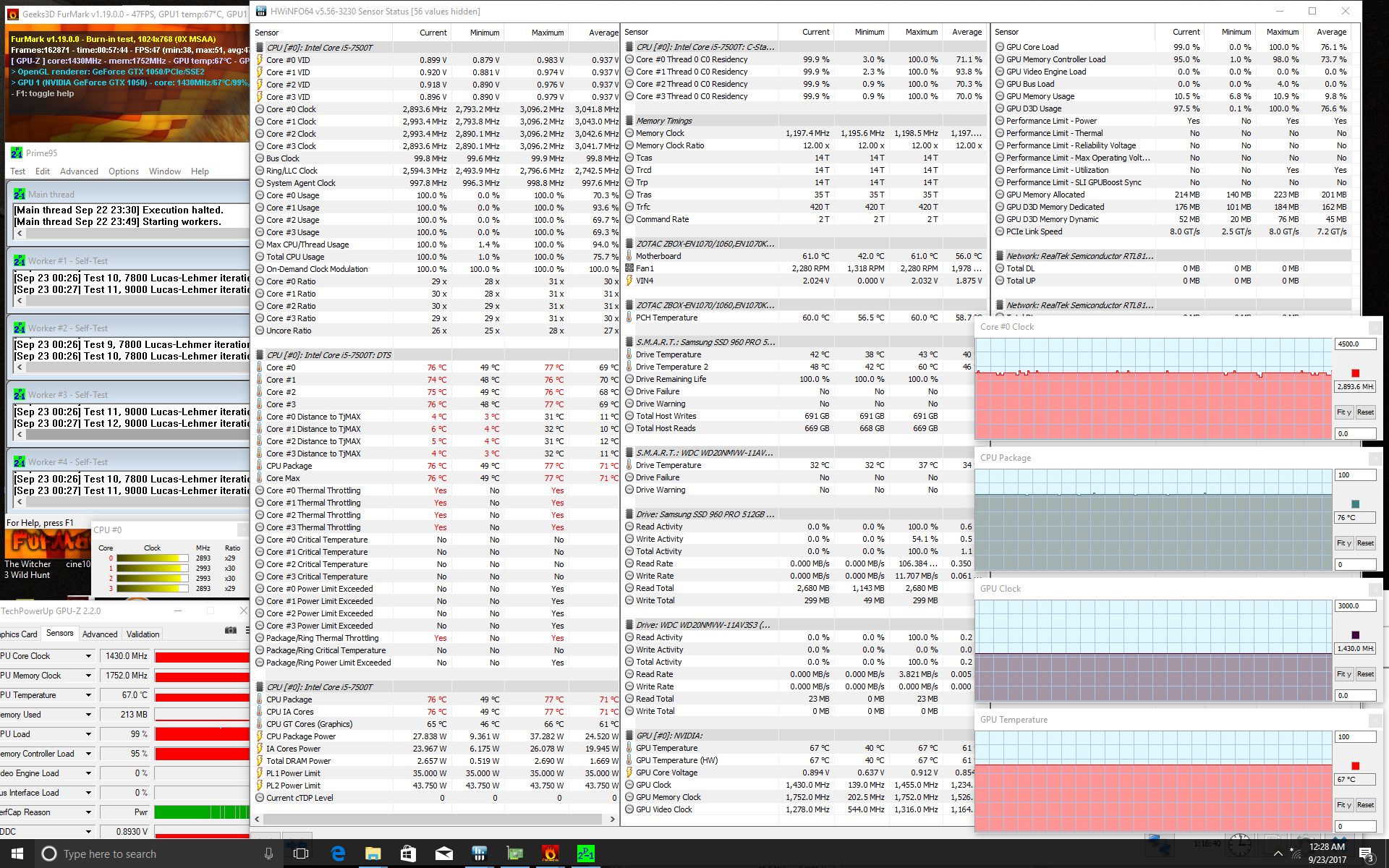Click the GPU-Z screenshot camera icon

pos(231,630)
